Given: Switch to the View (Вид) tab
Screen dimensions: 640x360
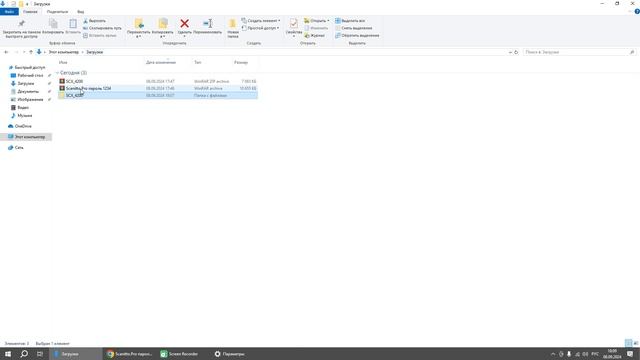Looking at the screenshot, I should (x=81, y=12).
